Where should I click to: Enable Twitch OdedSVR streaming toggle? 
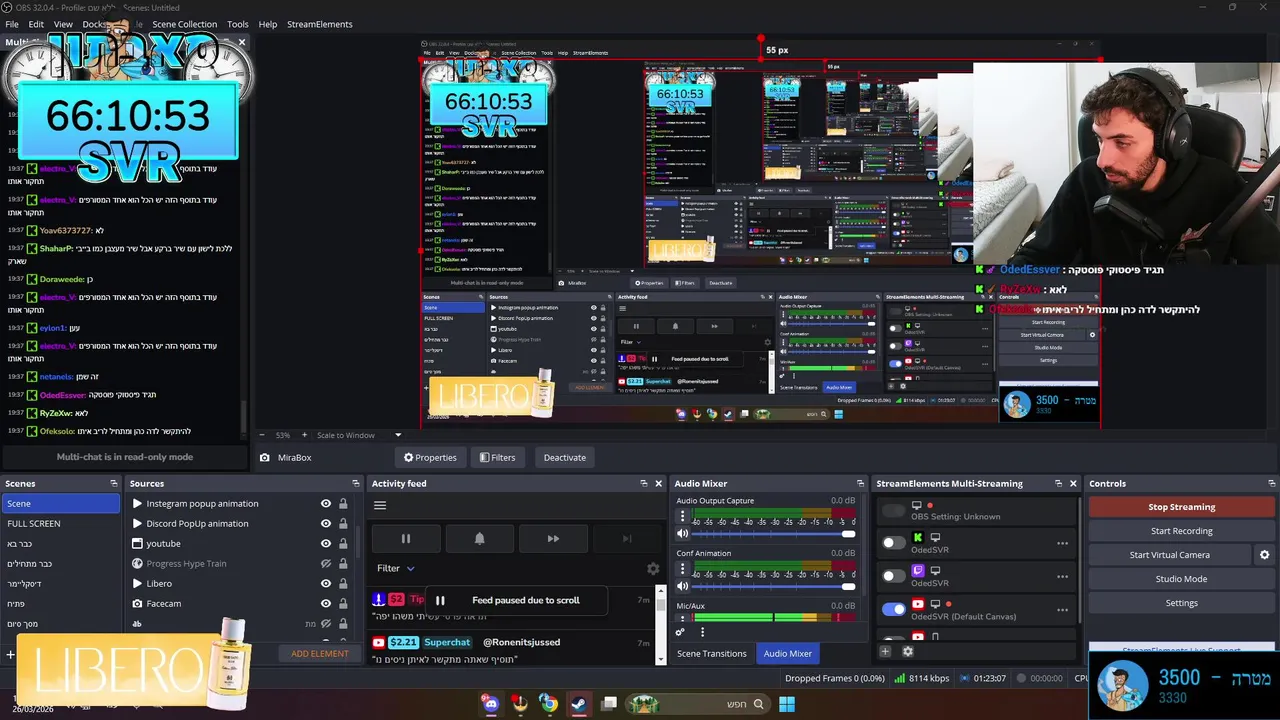(x=893, y=576)
